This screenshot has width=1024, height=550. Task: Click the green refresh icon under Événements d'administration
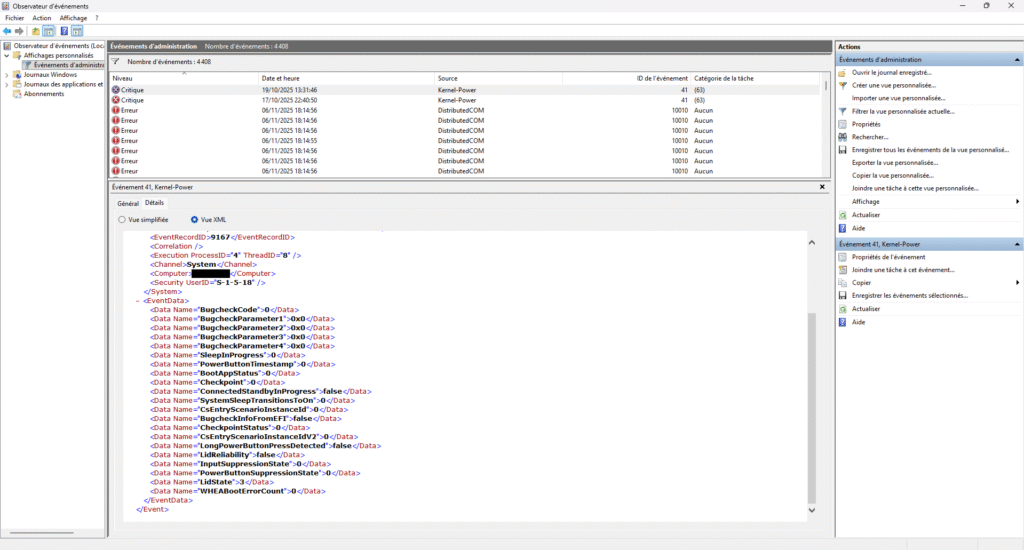(x=843, y=215)
